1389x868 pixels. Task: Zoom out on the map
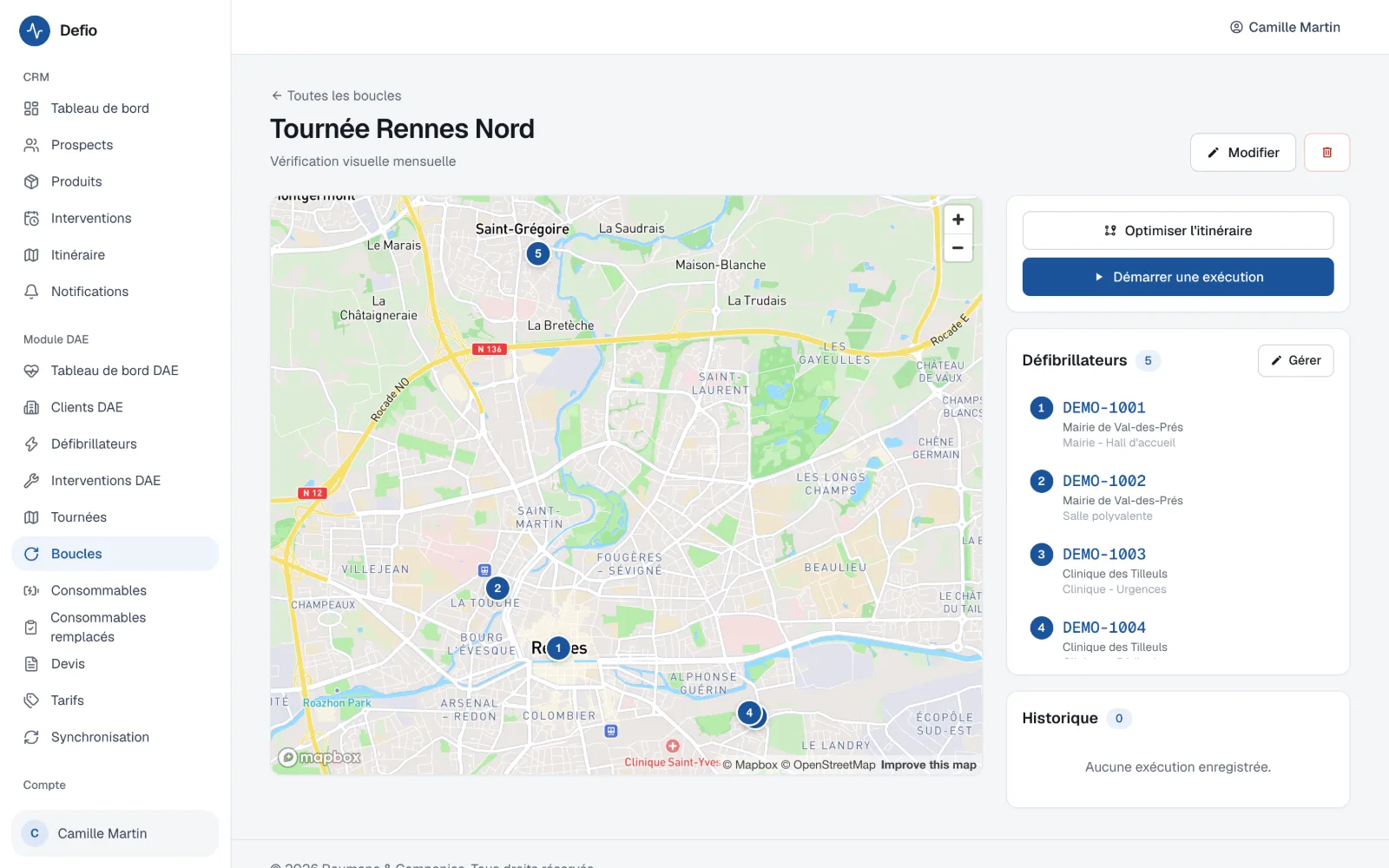pyautogui.click(x=958, y=247)
